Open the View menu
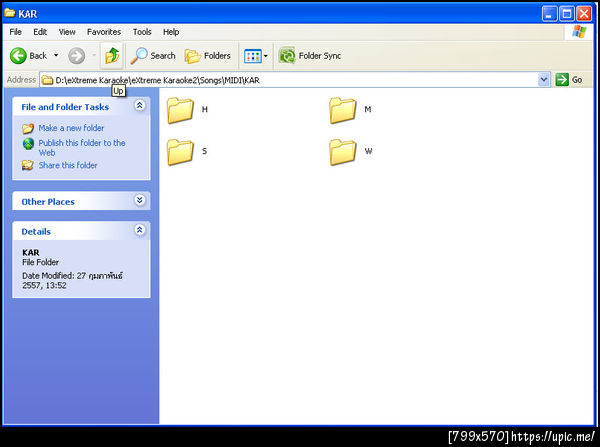This screenshot has height=447, width=600. click(67, 32)
